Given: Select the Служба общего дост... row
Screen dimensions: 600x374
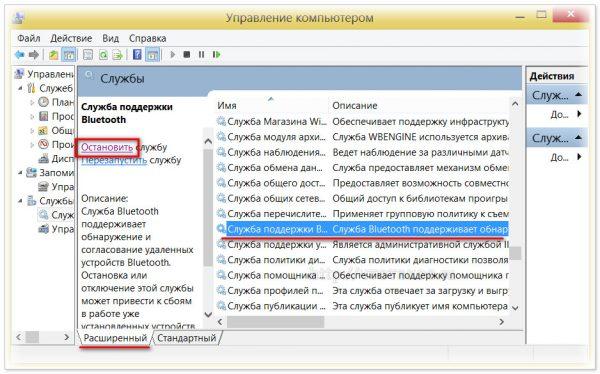Looking at the screenshot, I should coord(362,183).
